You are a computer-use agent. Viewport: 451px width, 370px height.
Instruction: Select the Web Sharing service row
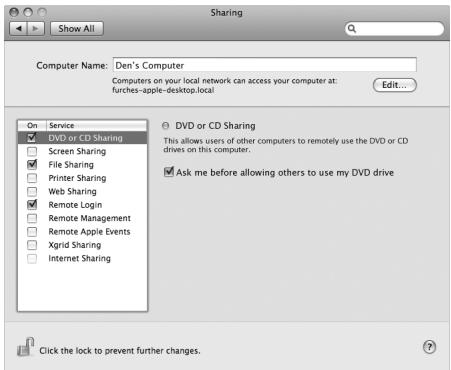(82, 191)
